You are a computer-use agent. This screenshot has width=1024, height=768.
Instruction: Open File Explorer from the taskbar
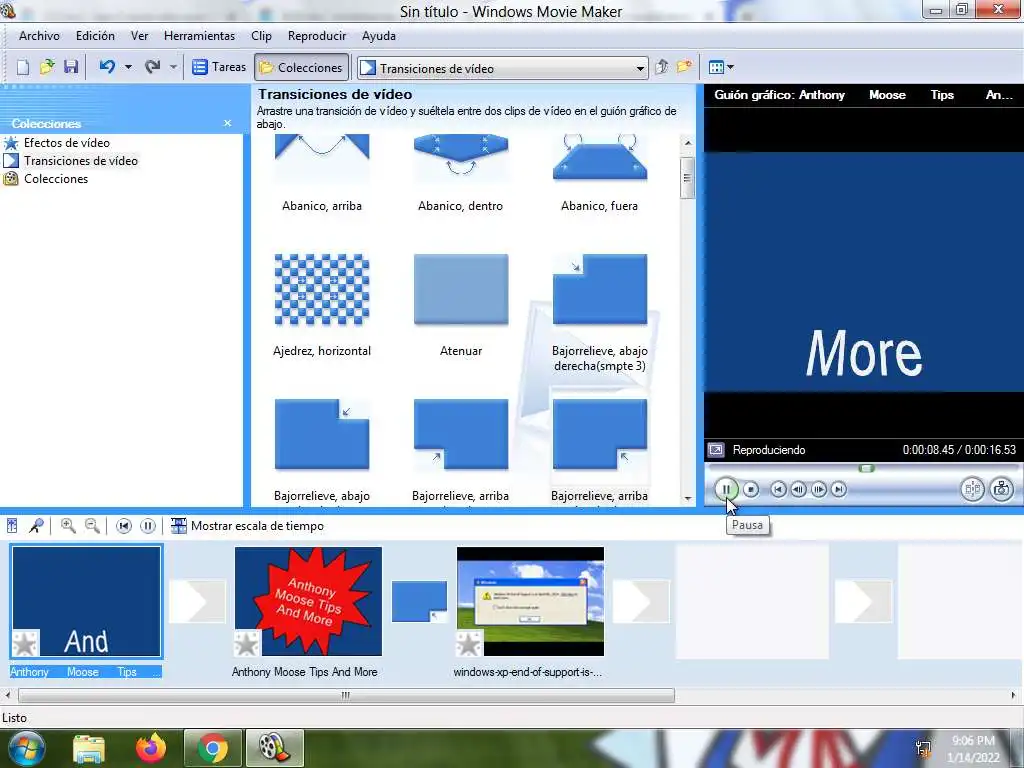pyautogui.click(x=89, y=748)
